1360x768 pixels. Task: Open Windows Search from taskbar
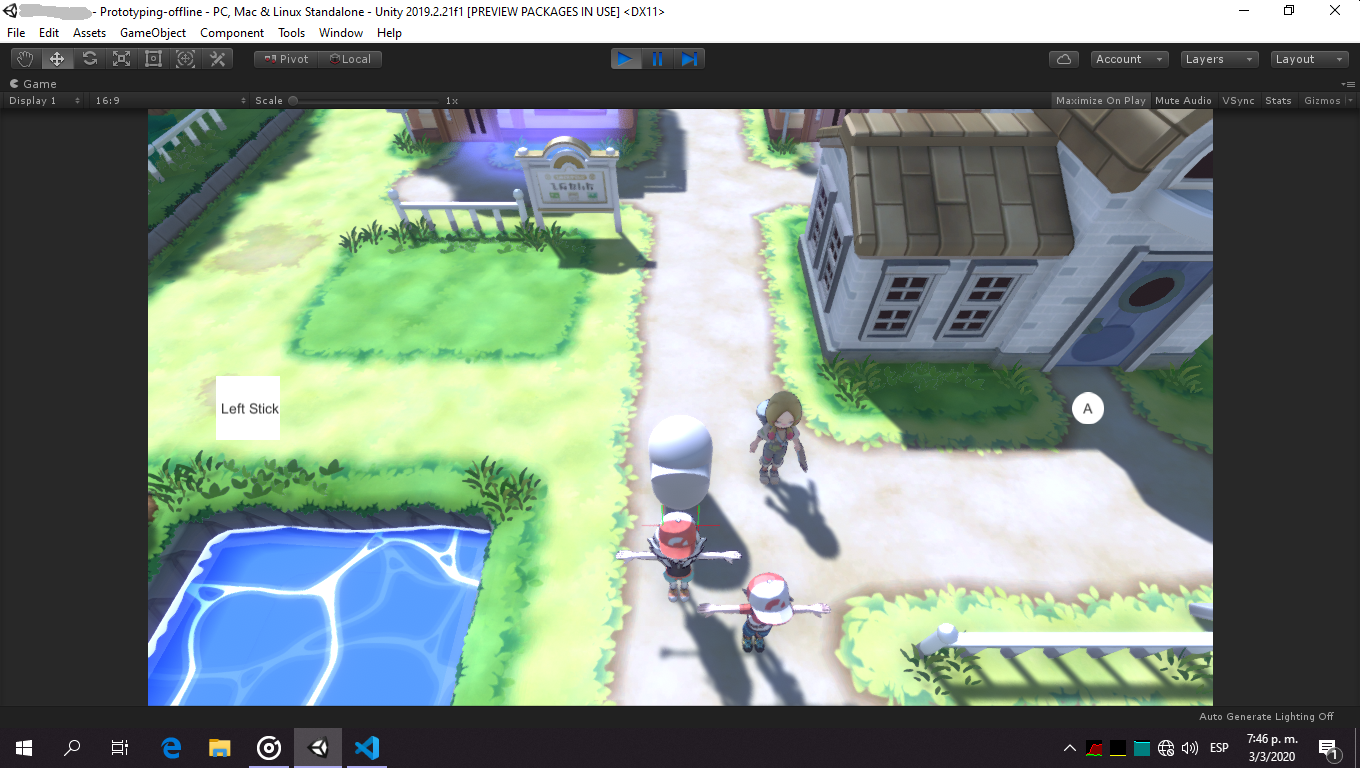pos(72,748)
